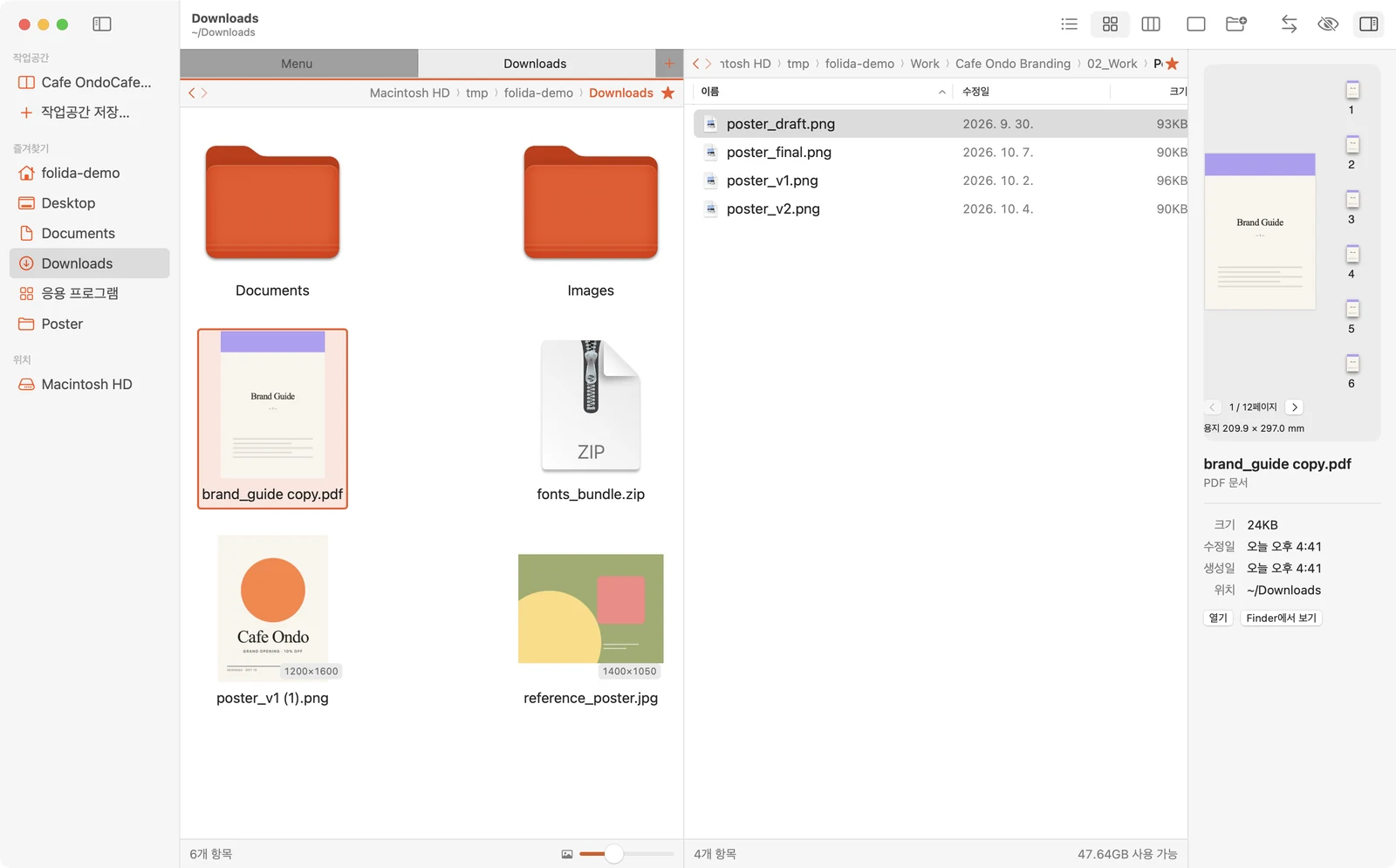Select the Images folder icon

(x=591, y=202)
